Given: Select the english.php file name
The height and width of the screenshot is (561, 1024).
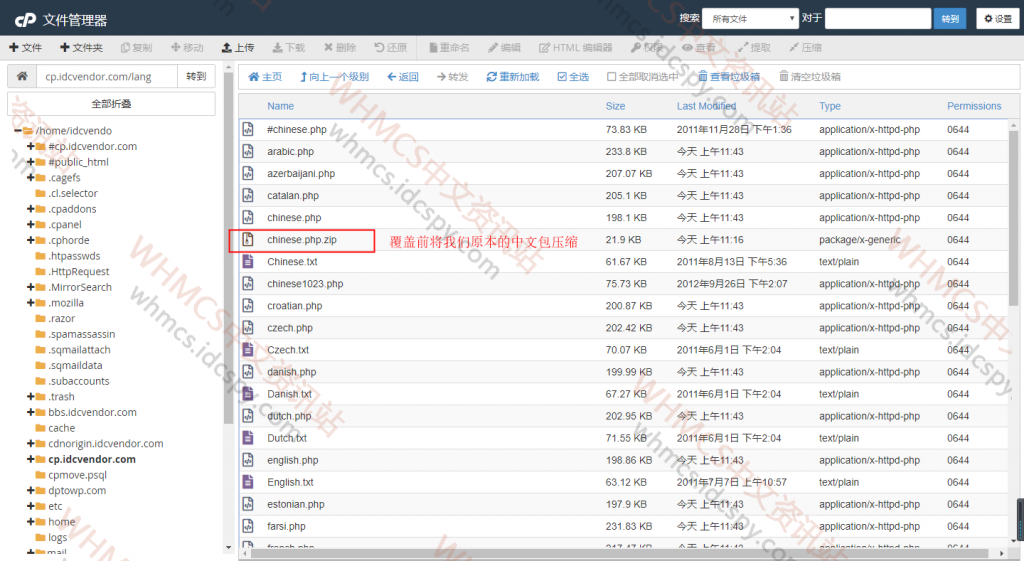Looking at the screenshot, I should pos(293,460).
